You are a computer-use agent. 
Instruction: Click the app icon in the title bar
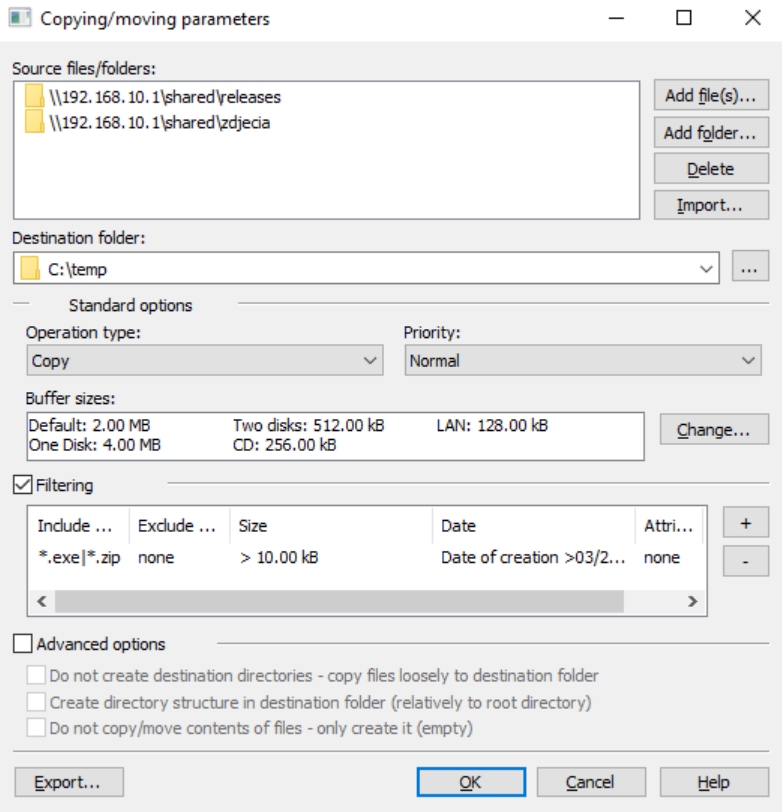(20, 18)
